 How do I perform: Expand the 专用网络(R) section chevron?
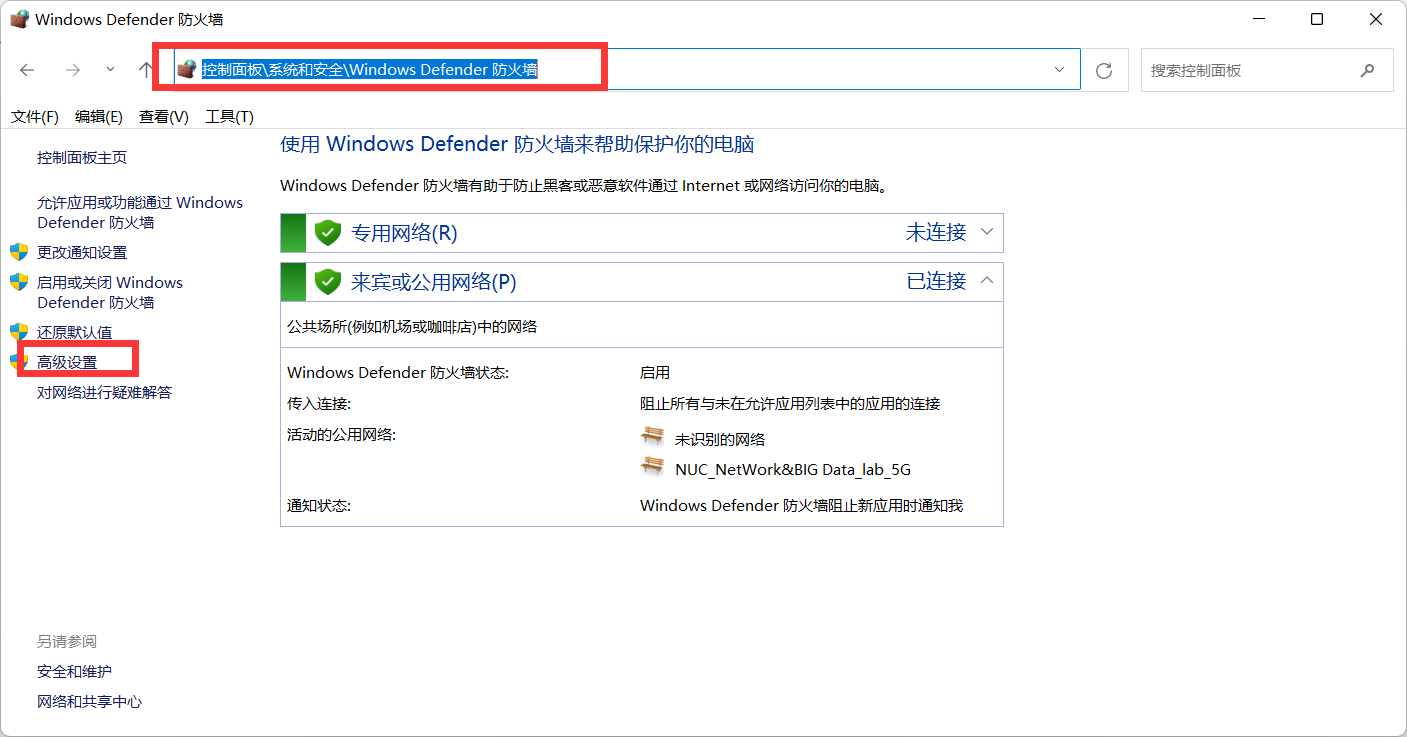987,232
